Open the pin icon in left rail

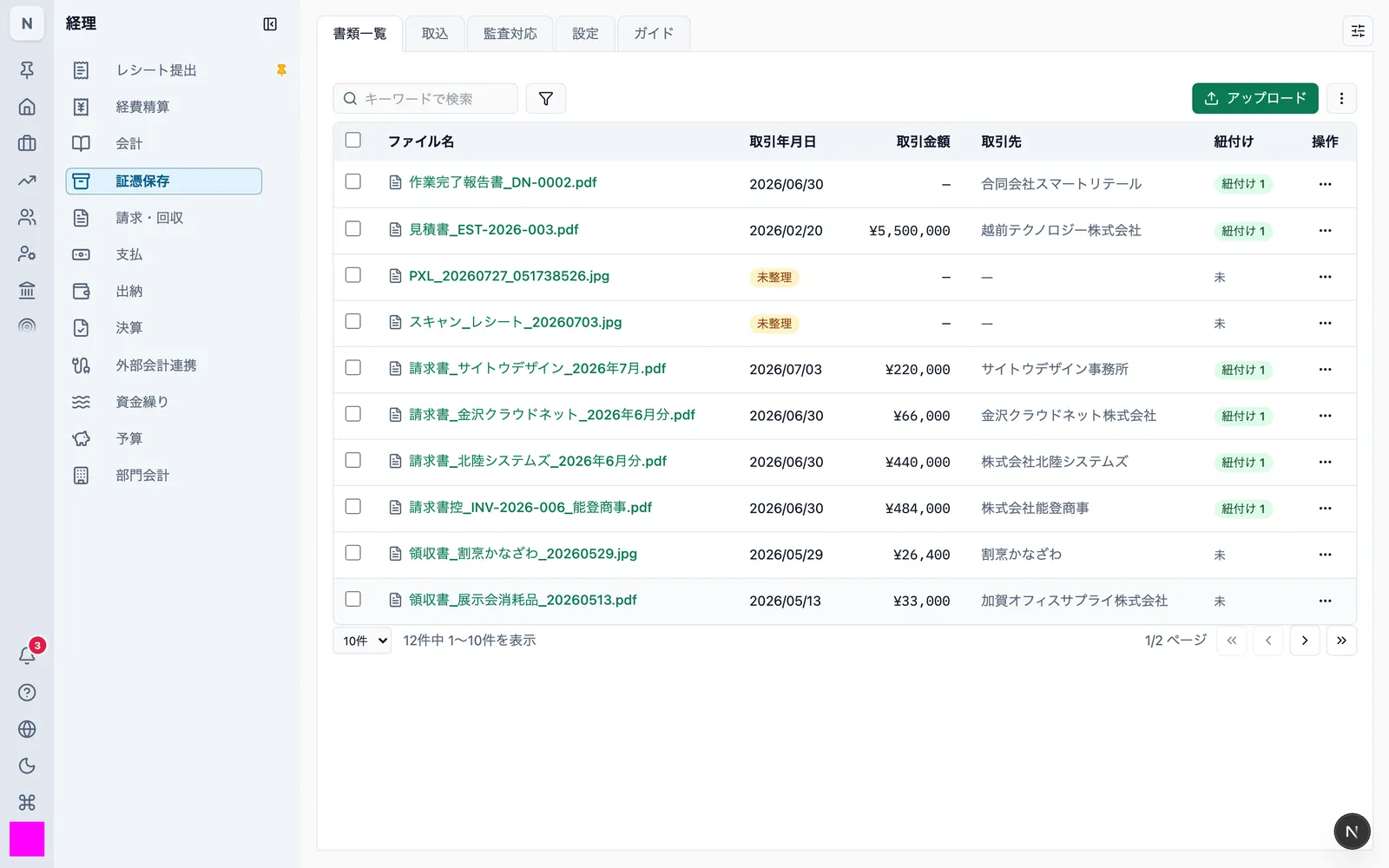27,70
